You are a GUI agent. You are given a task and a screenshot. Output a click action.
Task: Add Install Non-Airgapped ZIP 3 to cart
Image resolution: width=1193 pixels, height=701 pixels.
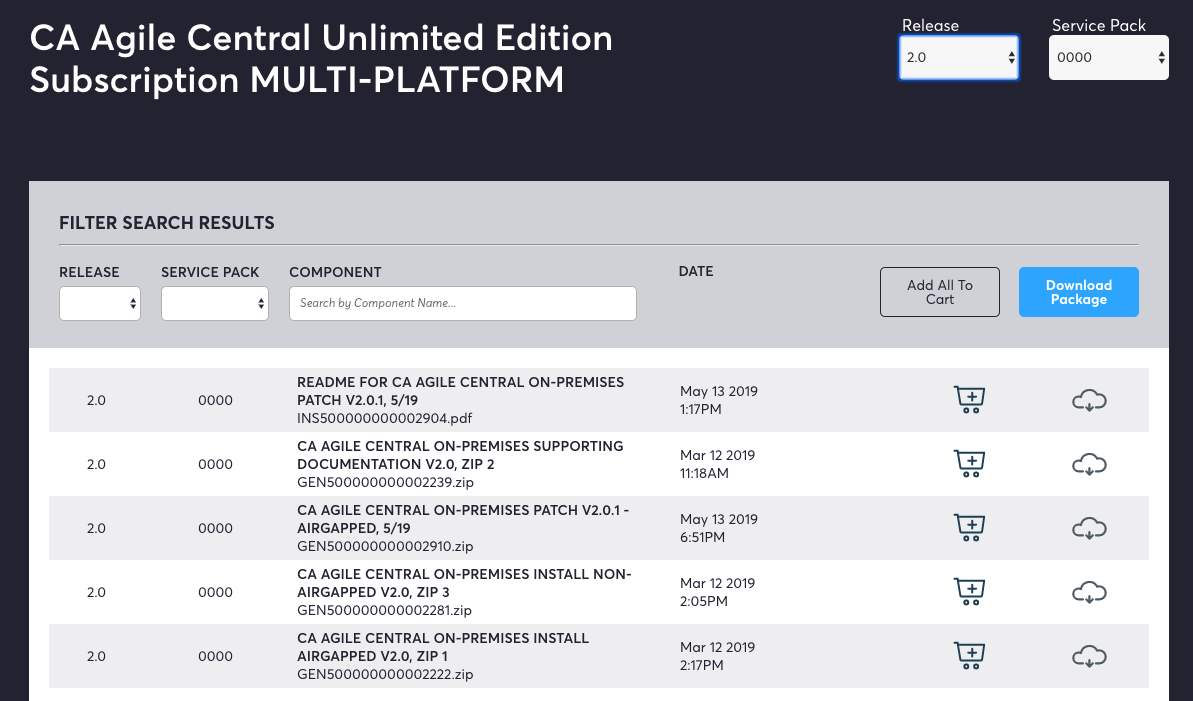click(969, 591)
